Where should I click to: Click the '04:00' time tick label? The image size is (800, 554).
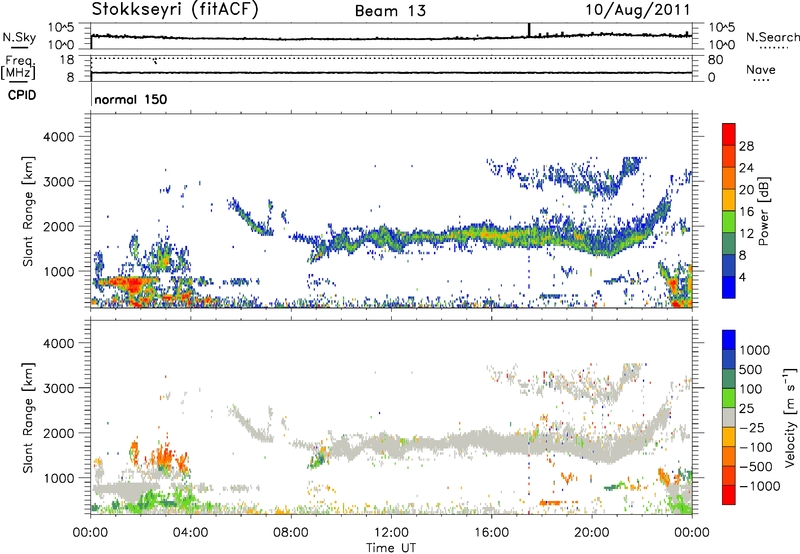(x=191, y=533)
